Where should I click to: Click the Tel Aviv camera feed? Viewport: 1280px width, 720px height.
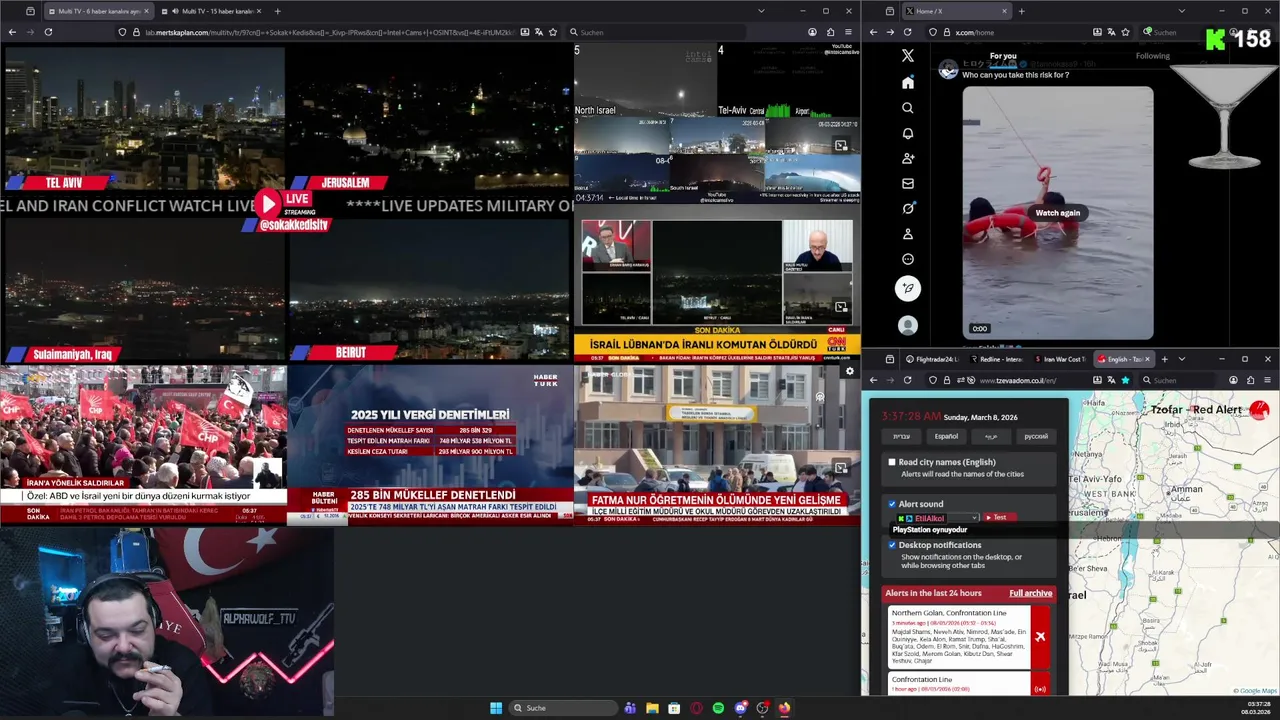pyautogui.click(x=143, y=118)
